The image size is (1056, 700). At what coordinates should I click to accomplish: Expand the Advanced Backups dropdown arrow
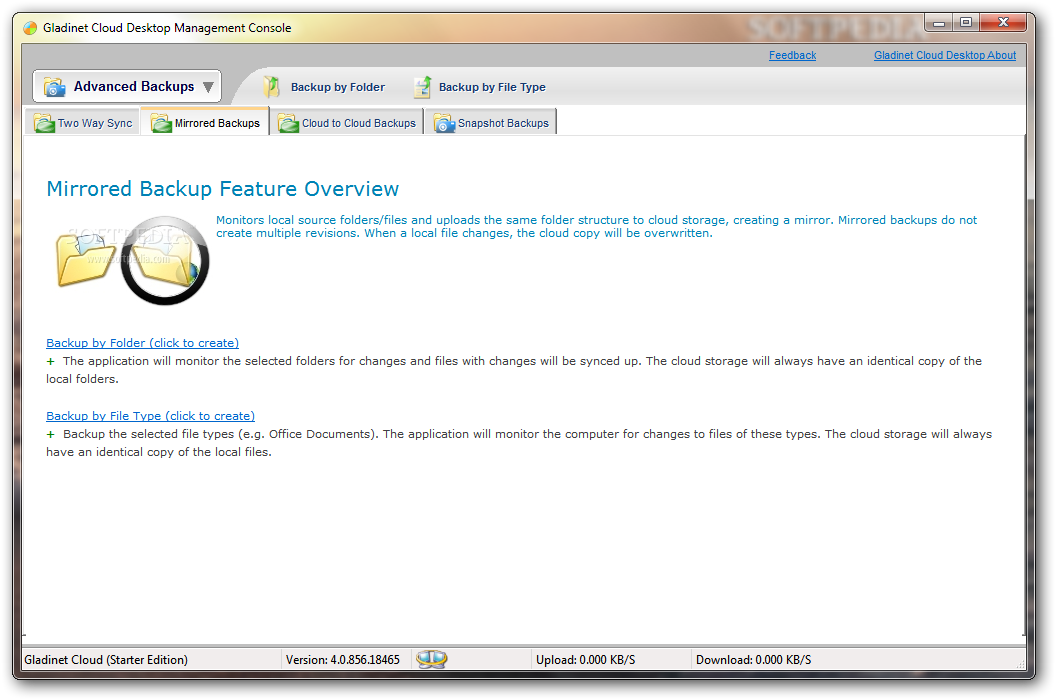point(208,87)
